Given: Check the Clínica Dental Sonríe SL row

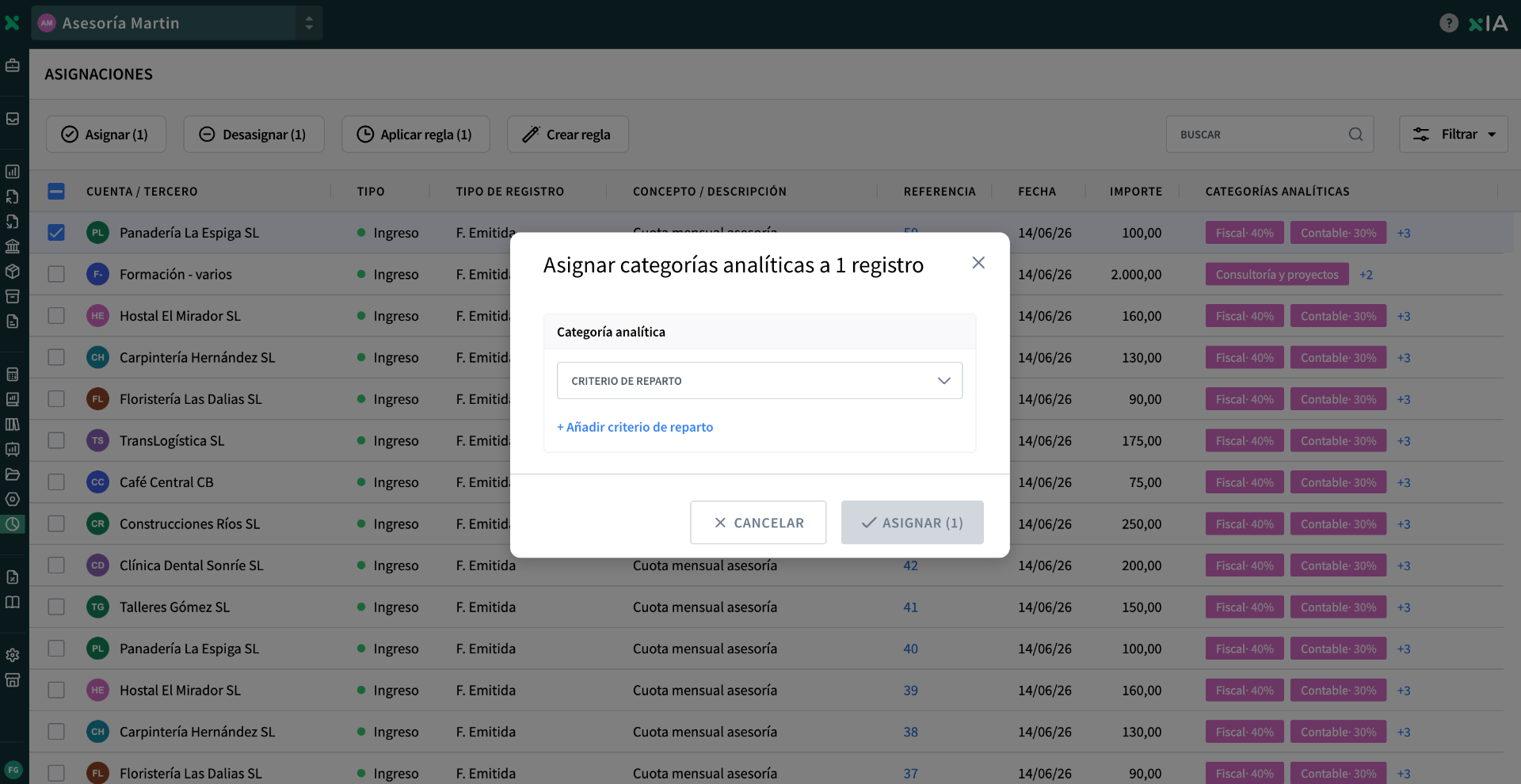Looking at the screenshot, I should 56,565.
